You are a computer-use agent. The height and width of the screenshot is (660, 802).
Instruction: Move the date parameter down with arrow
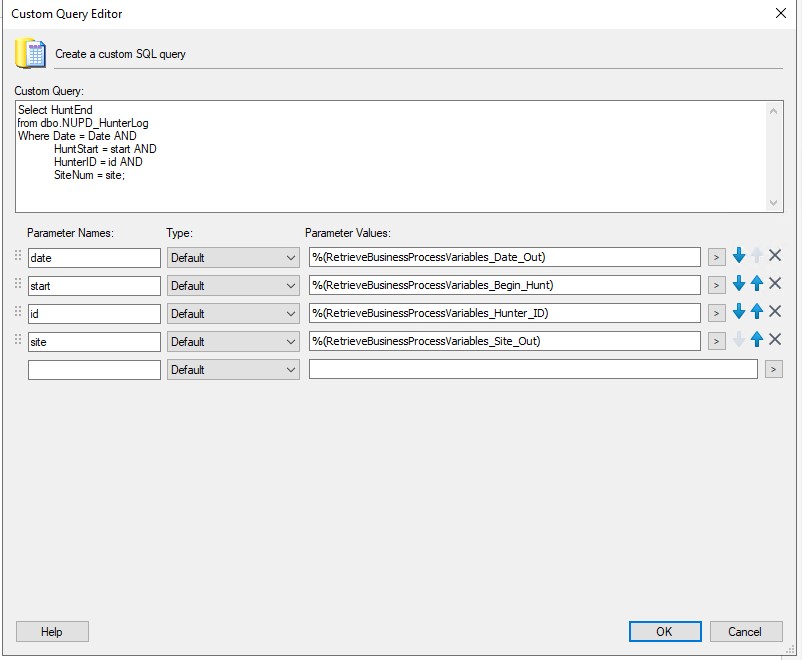click(x=739, y=256)
